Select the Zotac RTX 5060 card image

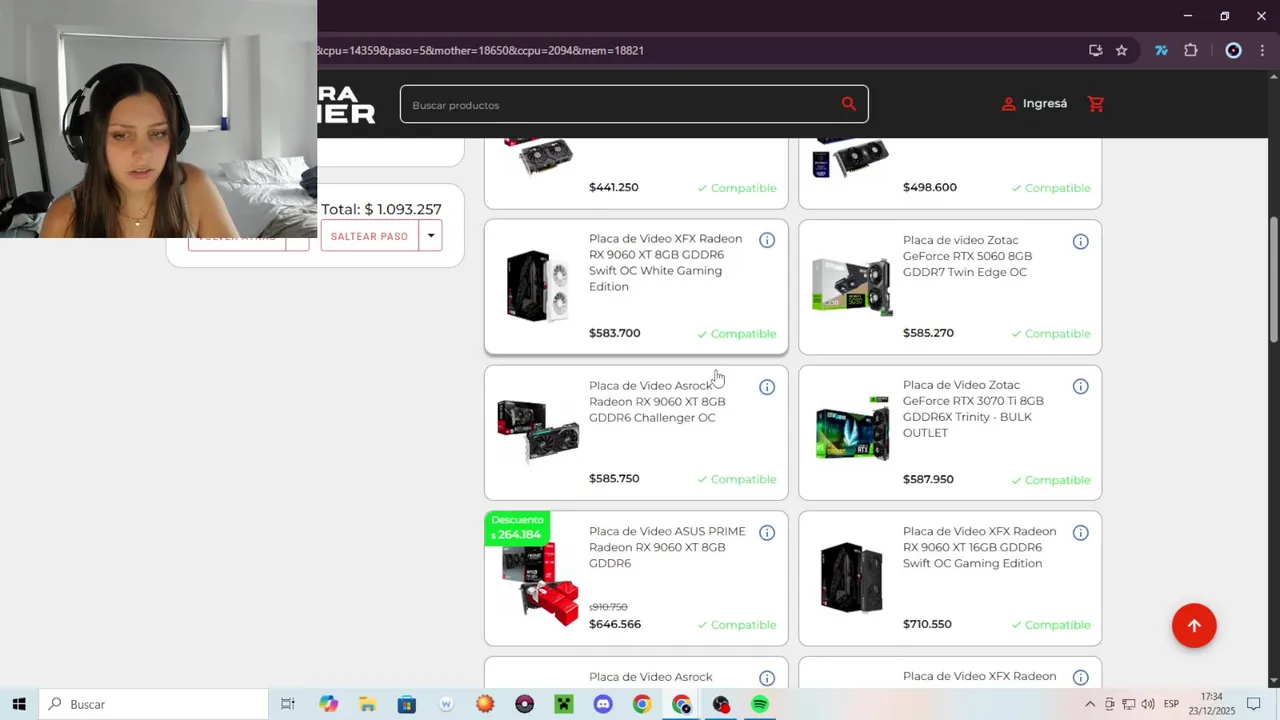click(x=851, y=285)
